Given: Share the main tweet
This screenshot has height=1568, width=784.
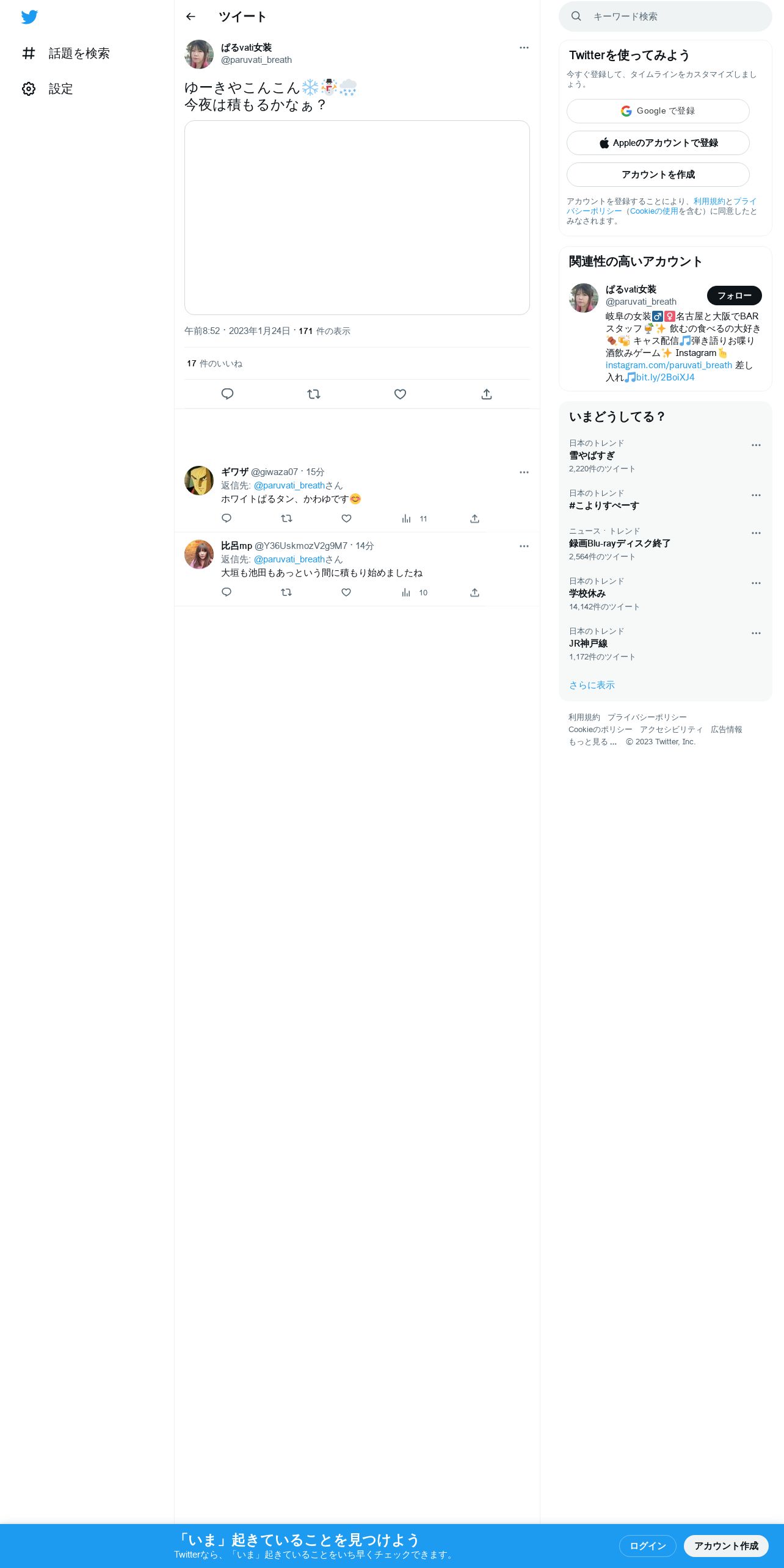Looking at the screenshot, I should (487, 394).
